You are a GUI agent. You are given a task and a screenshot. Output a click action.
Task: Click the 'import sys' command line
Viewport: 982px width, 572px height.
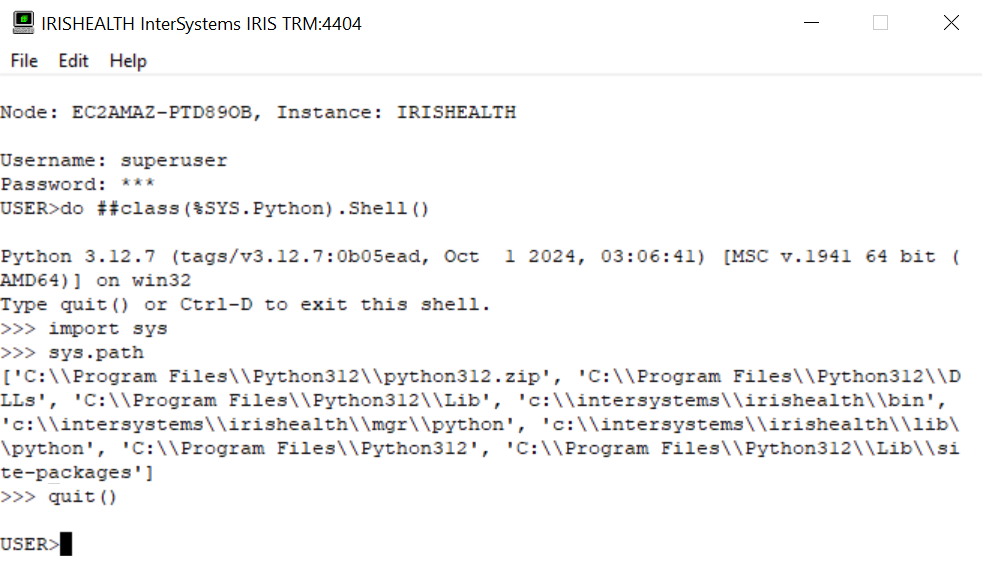click(108, 329)
